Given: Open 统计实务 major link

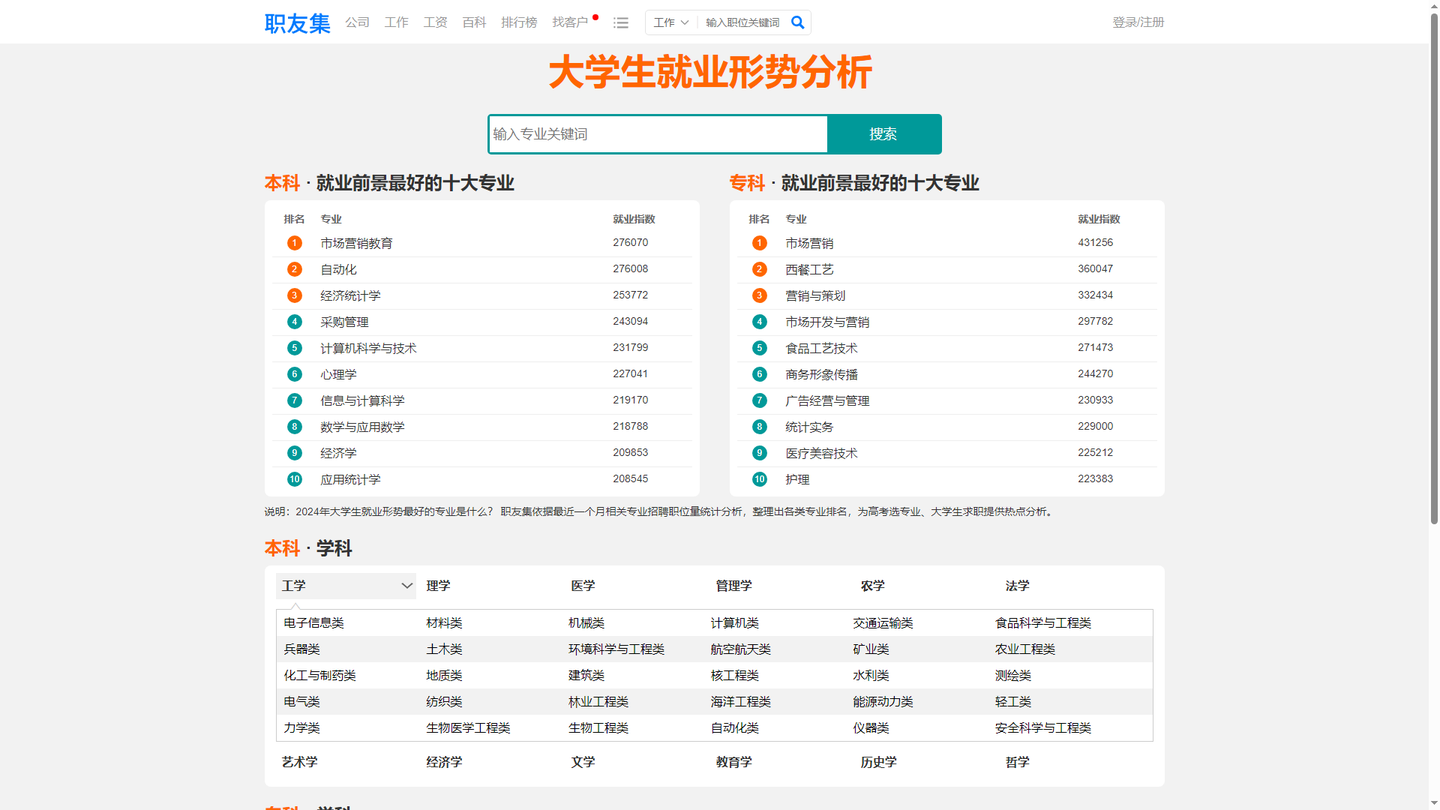Looking at the screenshot, I should [x=810, y=427].
